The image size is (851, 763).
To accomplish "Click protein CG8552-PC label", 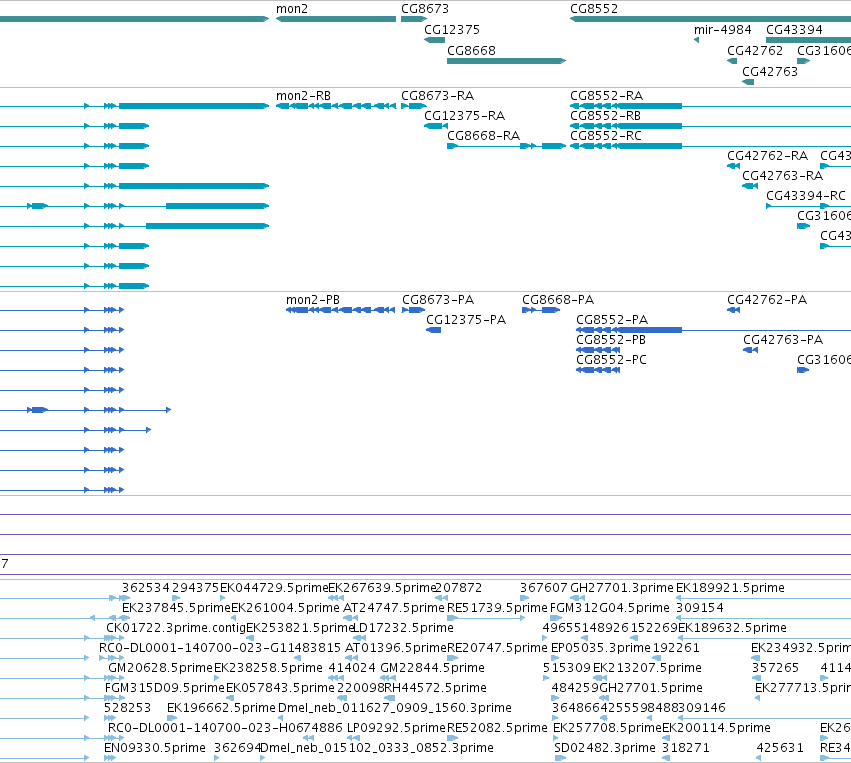I will tap(611, 360).
